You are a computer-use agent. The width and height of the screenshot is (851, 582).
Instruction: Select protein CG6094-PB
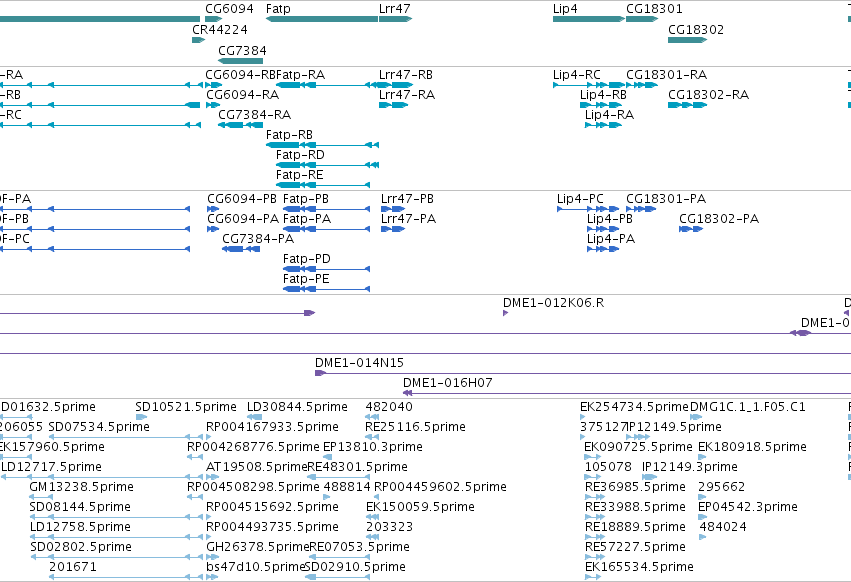[213, 209]
